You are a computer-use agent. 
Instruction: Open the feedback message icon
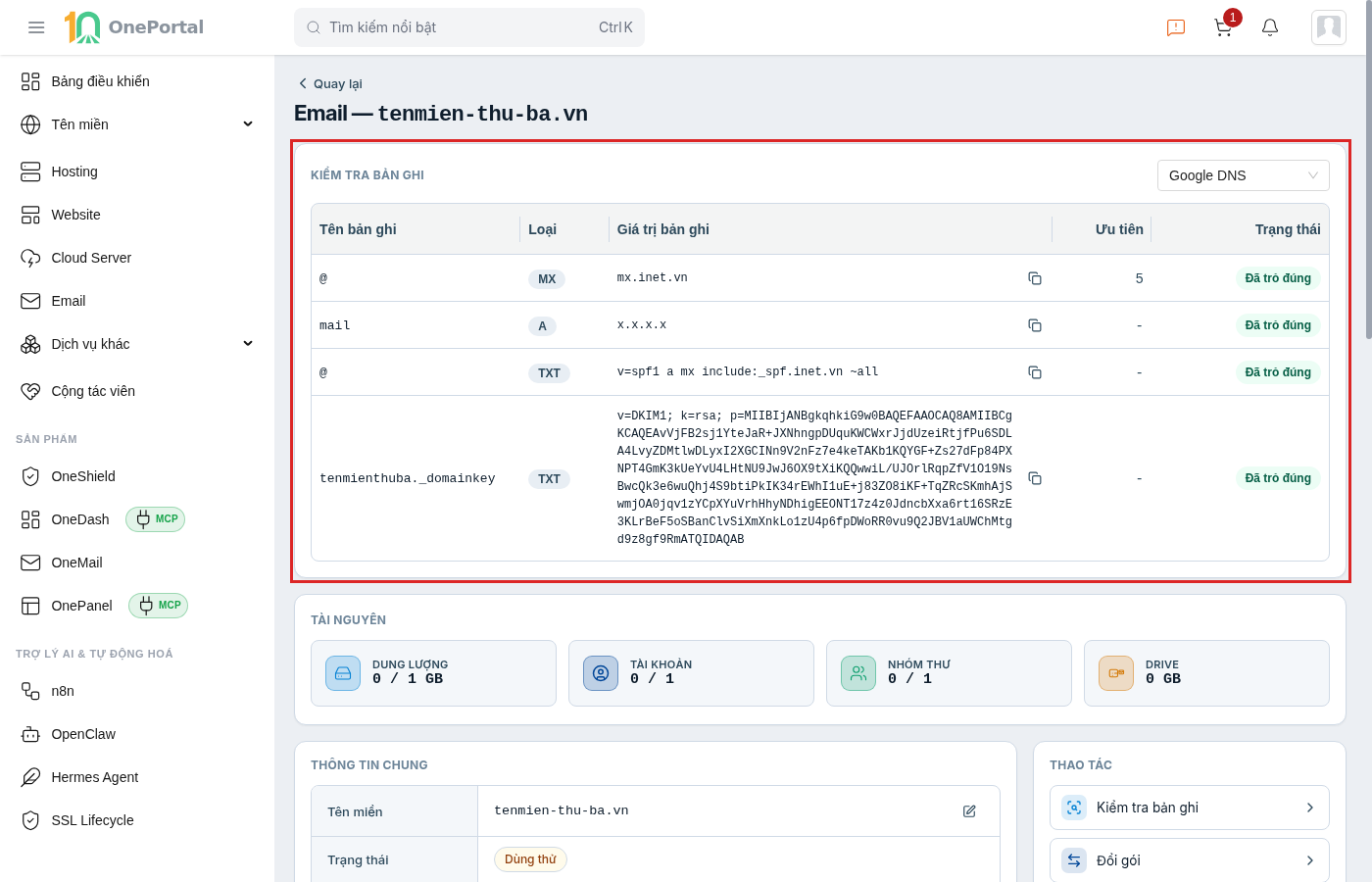point(1176,27)
